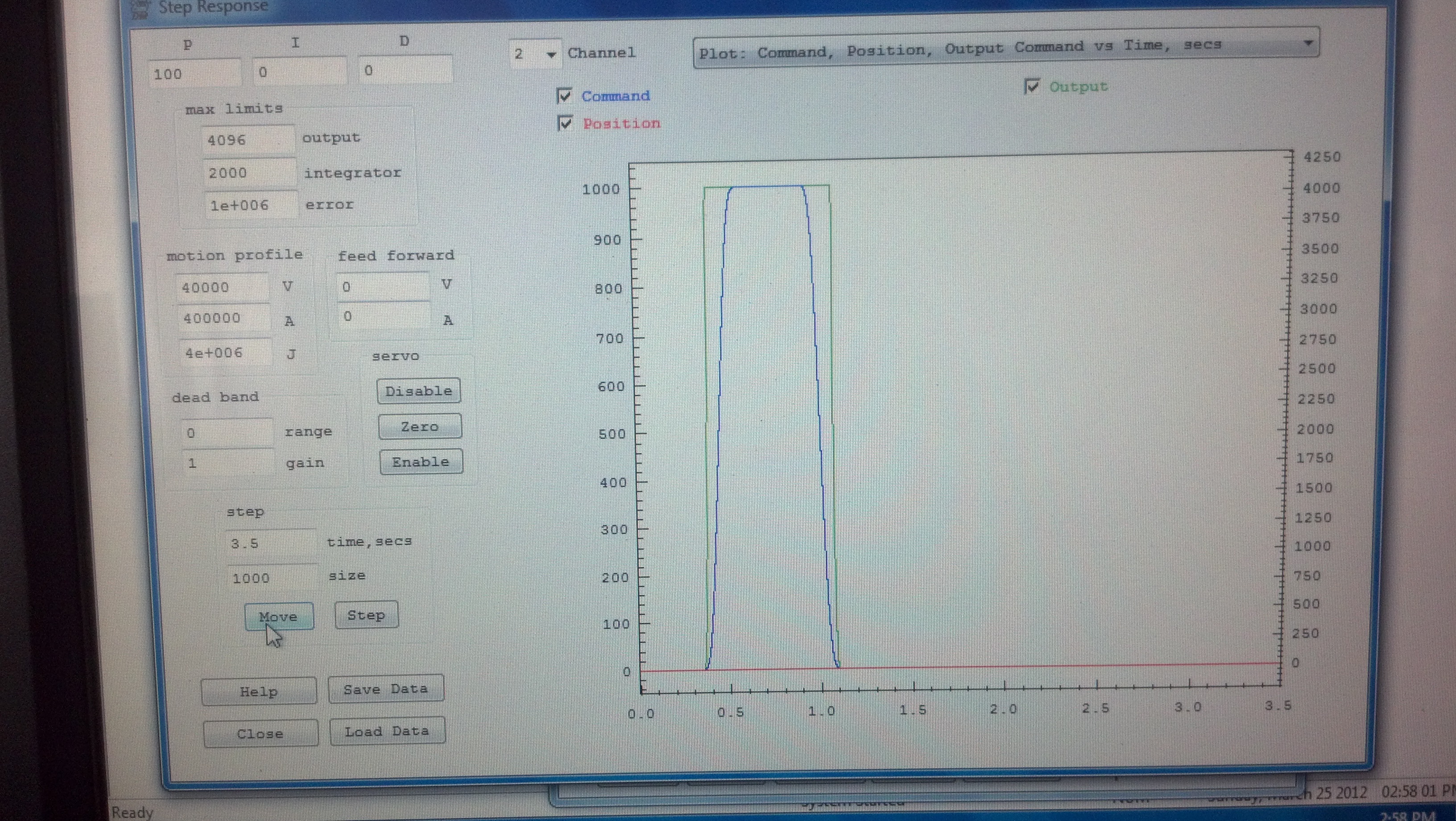Toggle the Output plot checkbox

point(1032,87)
